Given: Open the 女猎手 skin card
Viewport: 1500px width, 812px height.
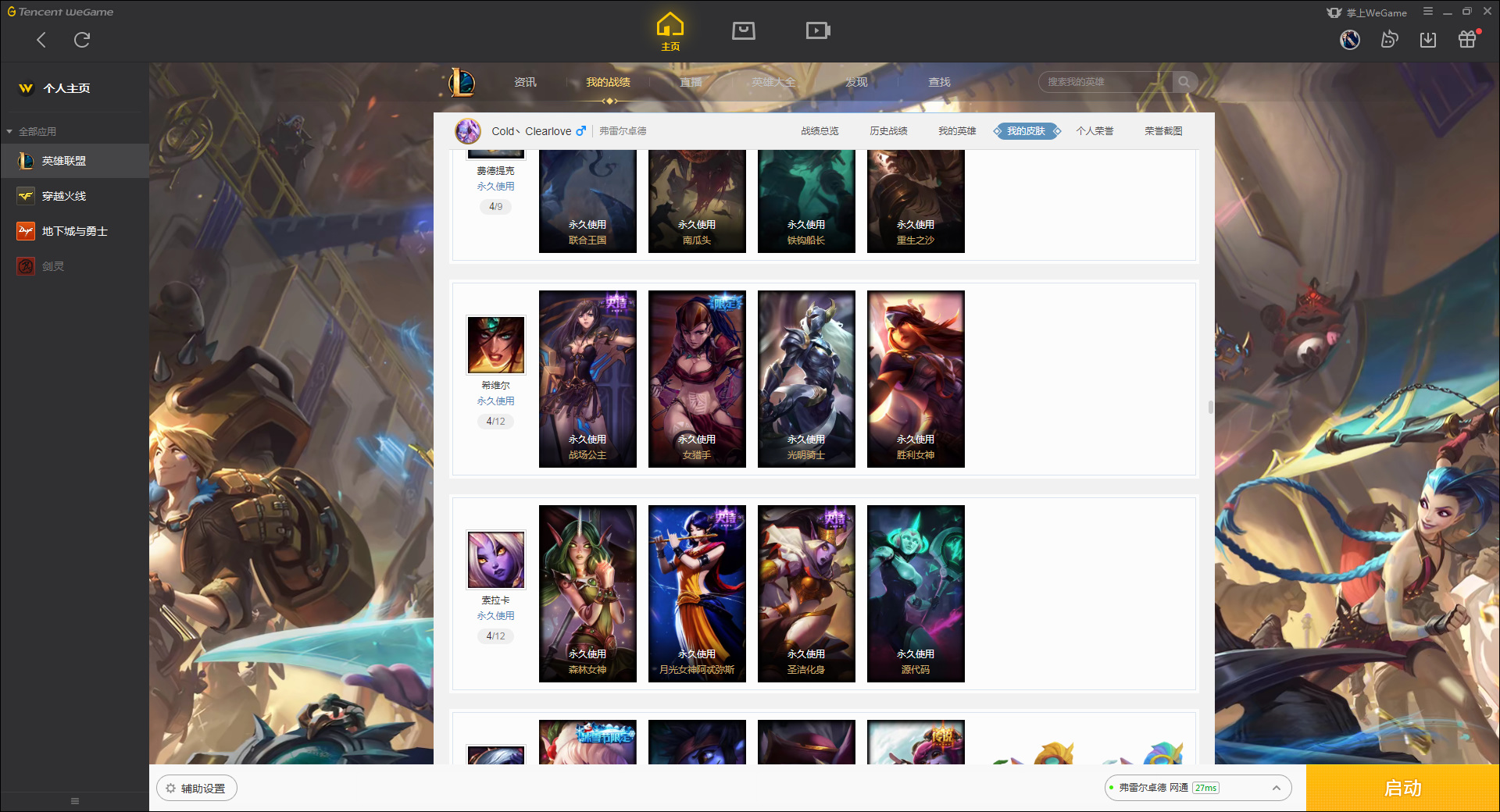Looking at the screenshot, I should tap(697, 379).
